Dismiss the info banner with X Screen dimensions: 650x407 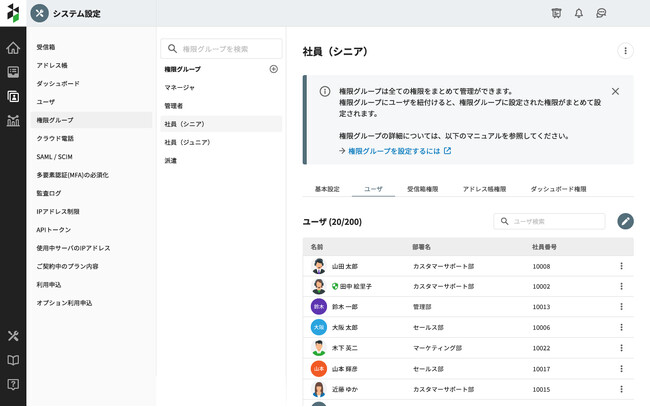click(615, 91)
